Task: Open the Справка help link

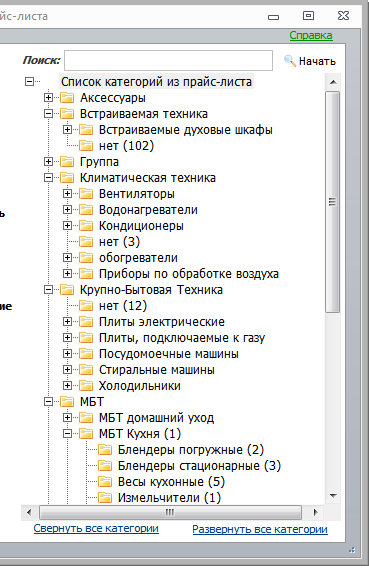Action: [x=311, y=36]
